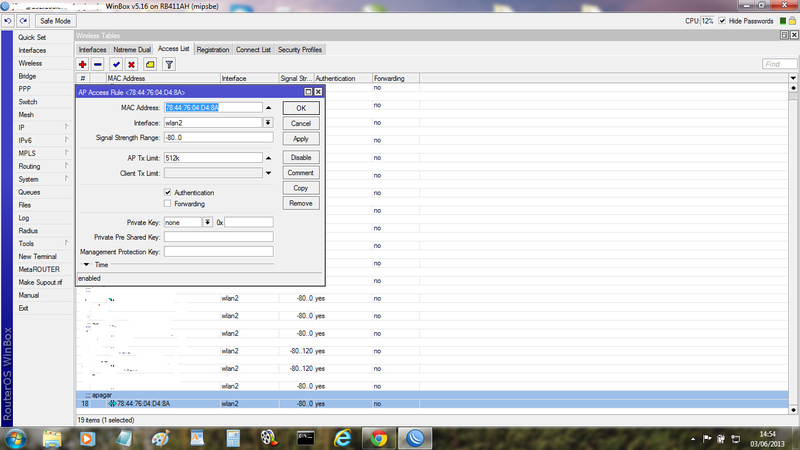Open Command Prompt icon in taskbar

tap(306, 438)
